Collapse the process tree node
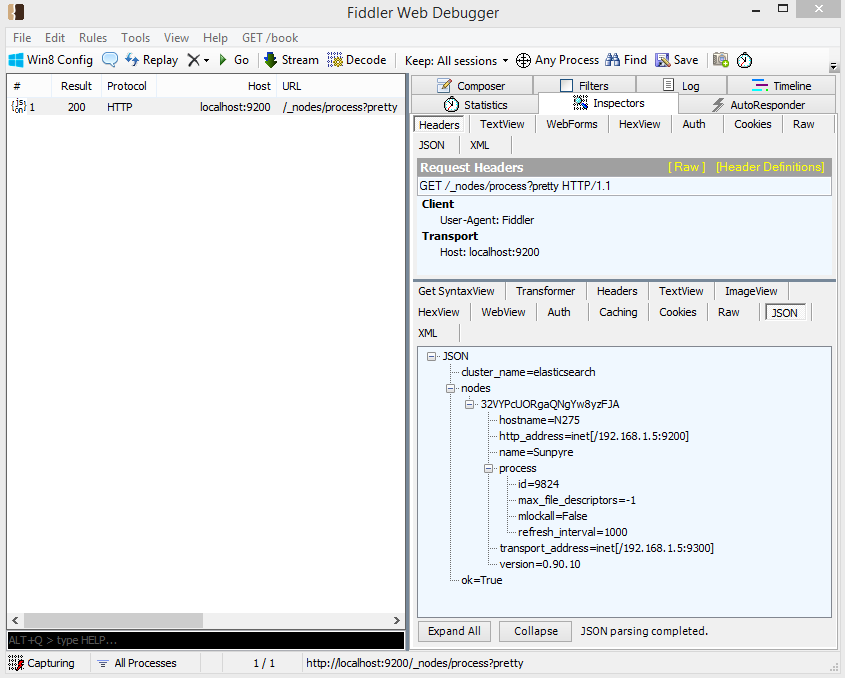 click(x=489, y=468)
